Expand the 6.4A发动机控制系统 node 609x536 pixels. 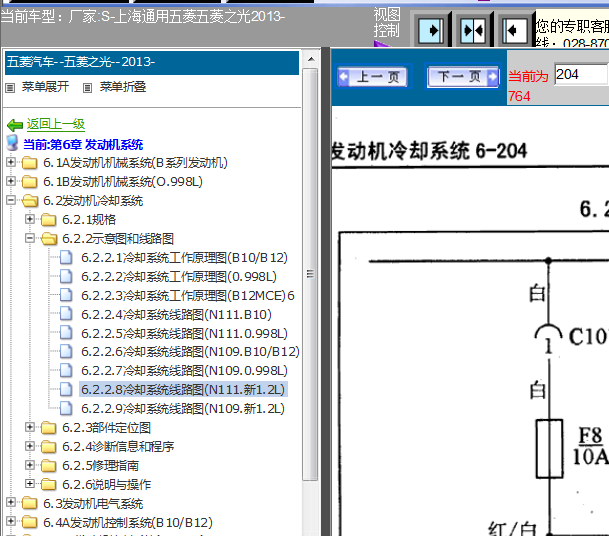point(11,522)
